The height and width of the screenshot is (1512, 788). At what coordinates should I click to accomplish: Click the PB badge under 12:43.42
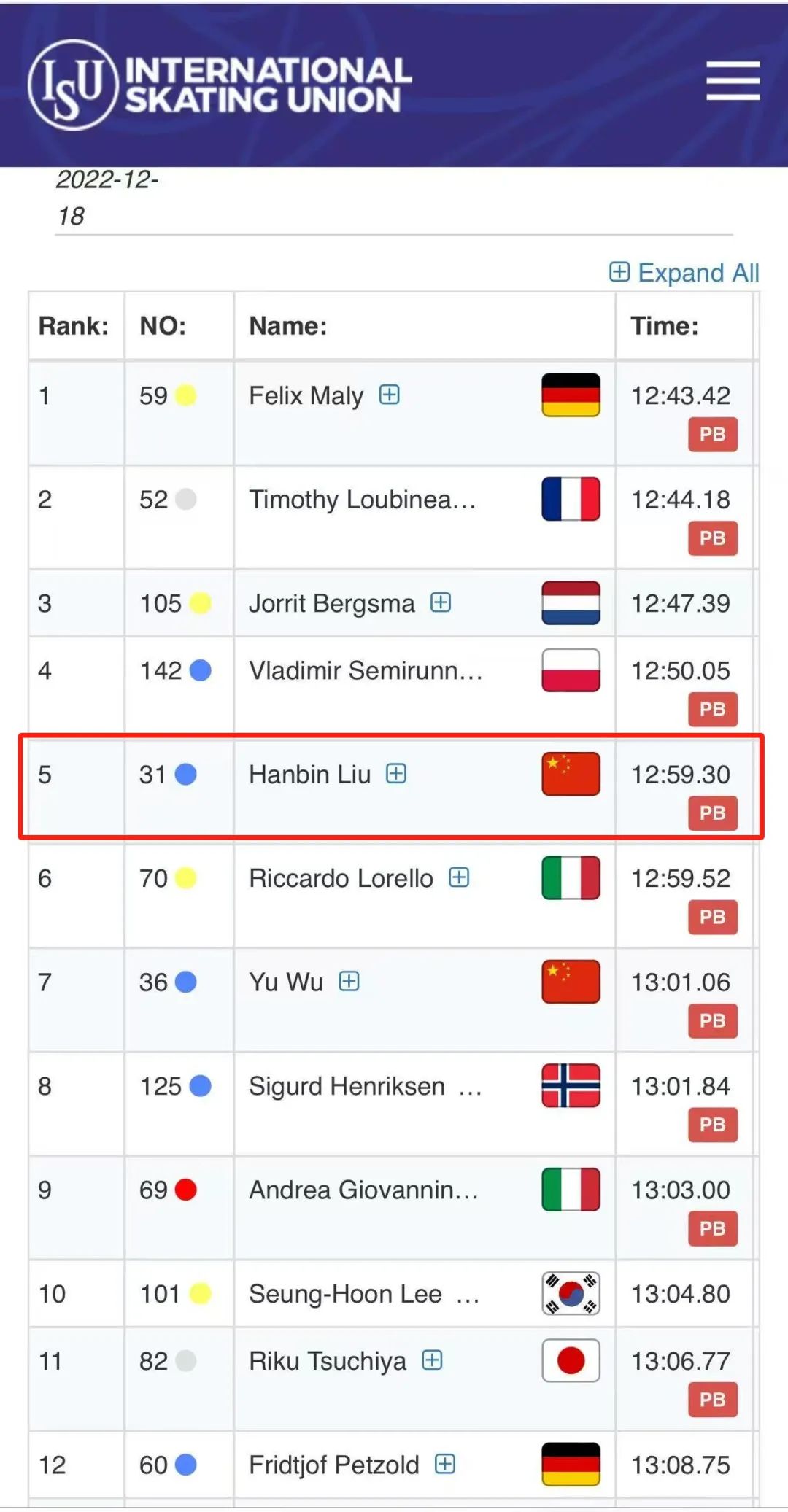pyautogui.click(x=713, y=434)
